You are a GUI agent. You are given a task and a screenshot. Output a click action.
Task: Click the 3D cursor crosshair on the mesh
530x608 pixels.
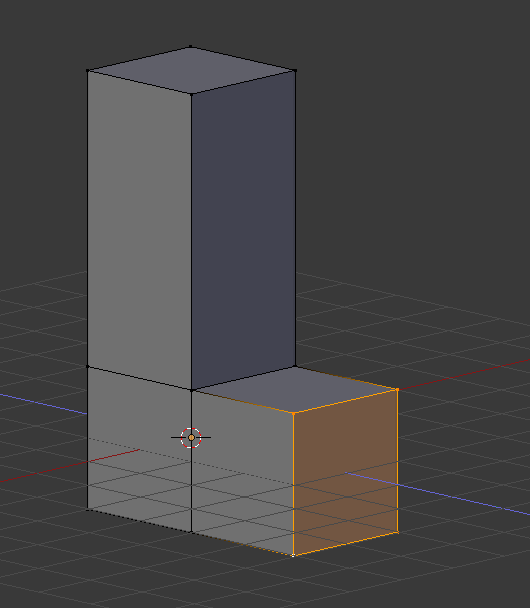click(x=191, y=437)
